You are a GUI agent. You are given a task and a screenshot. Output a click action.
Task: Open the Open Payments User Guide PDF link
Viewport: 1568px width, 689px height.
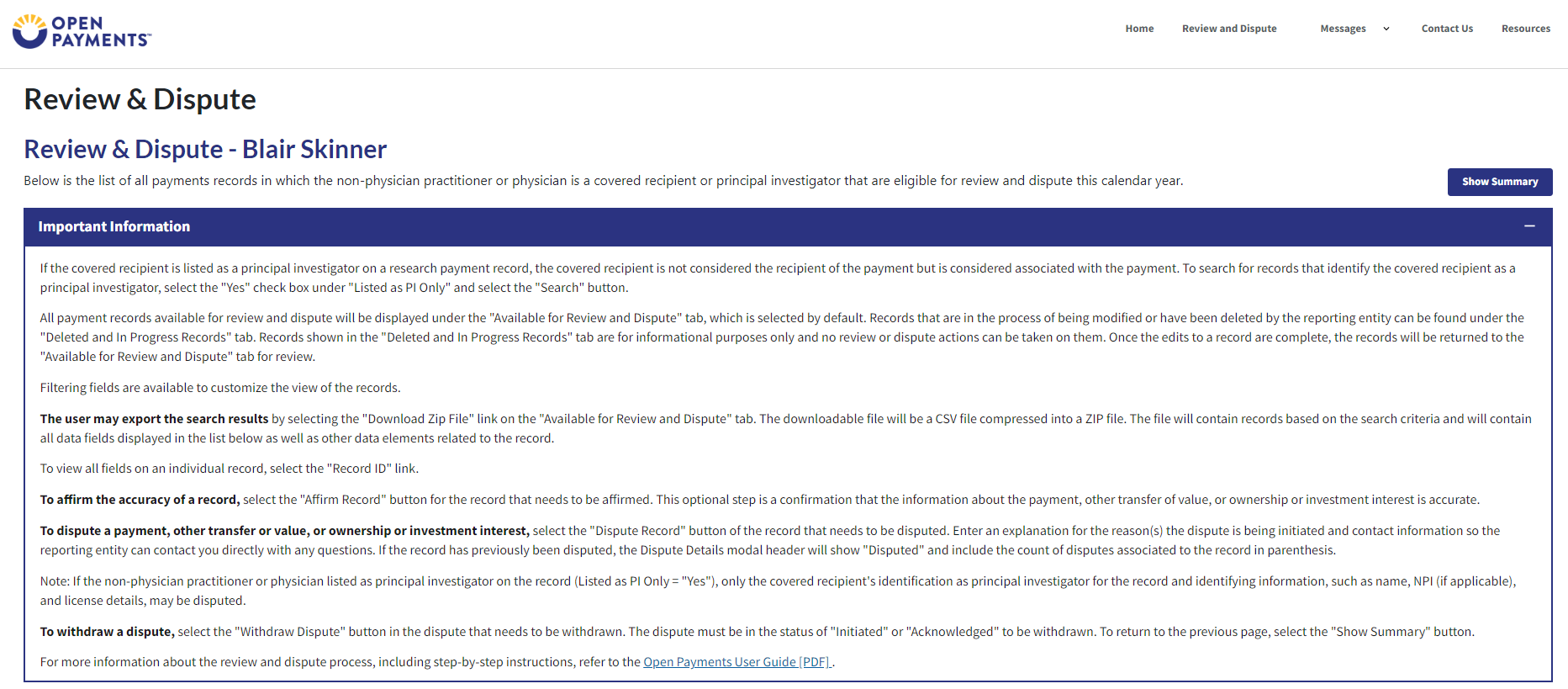coord(736,662)
